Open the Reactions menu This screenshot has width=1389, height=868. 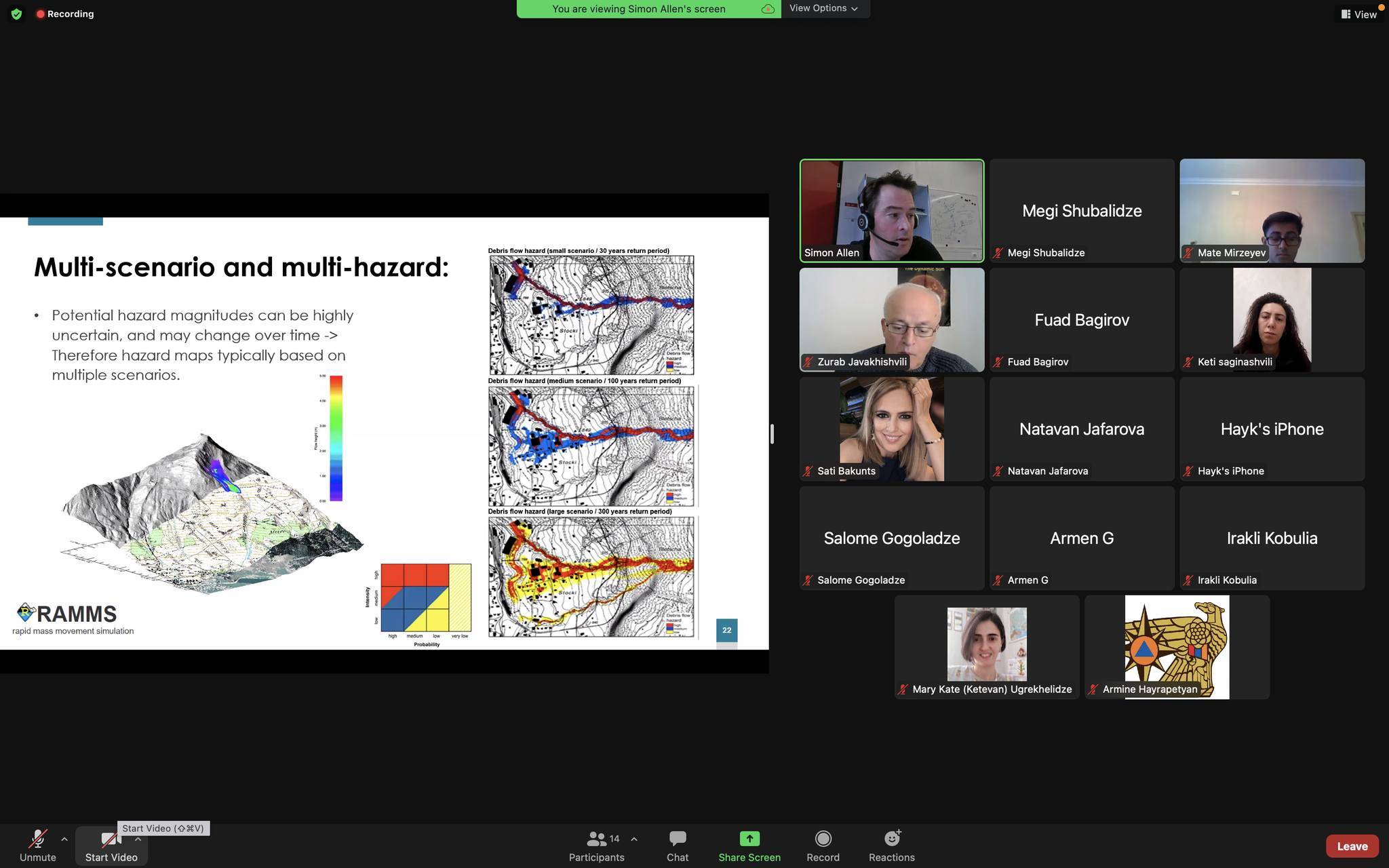coord(891,846)
